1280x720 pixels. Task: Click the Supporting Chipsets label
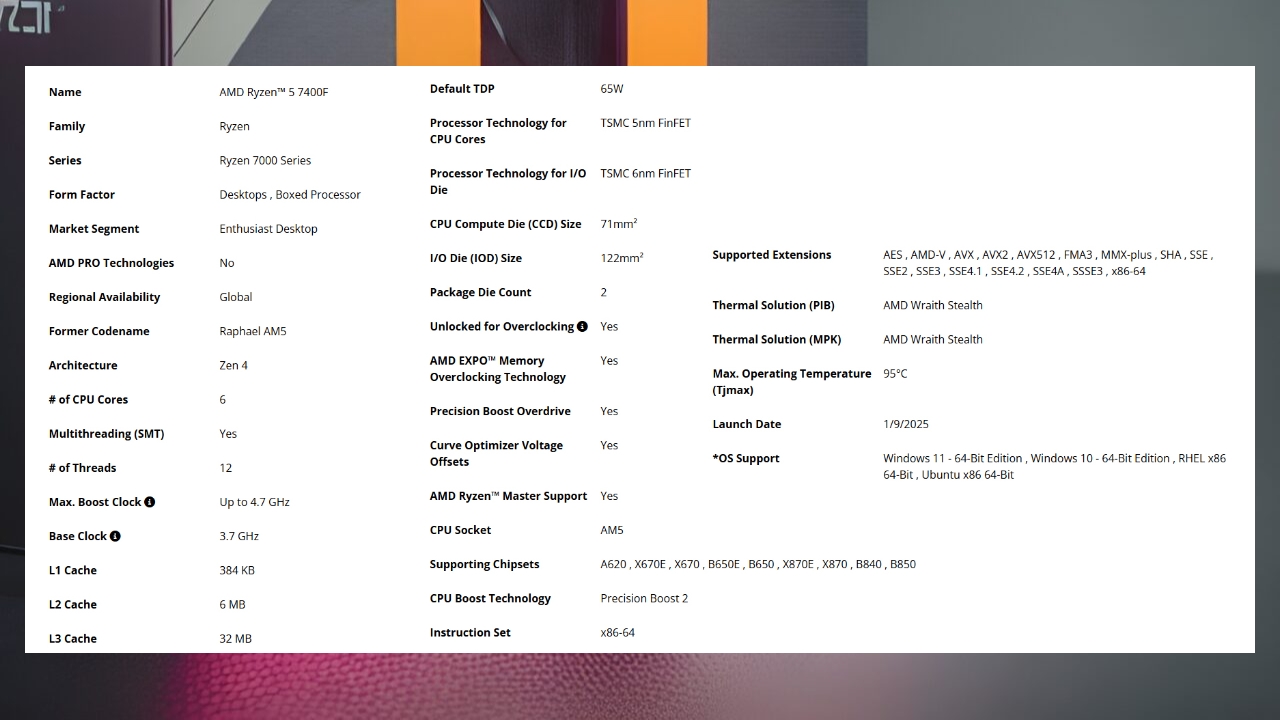(484, 564)
